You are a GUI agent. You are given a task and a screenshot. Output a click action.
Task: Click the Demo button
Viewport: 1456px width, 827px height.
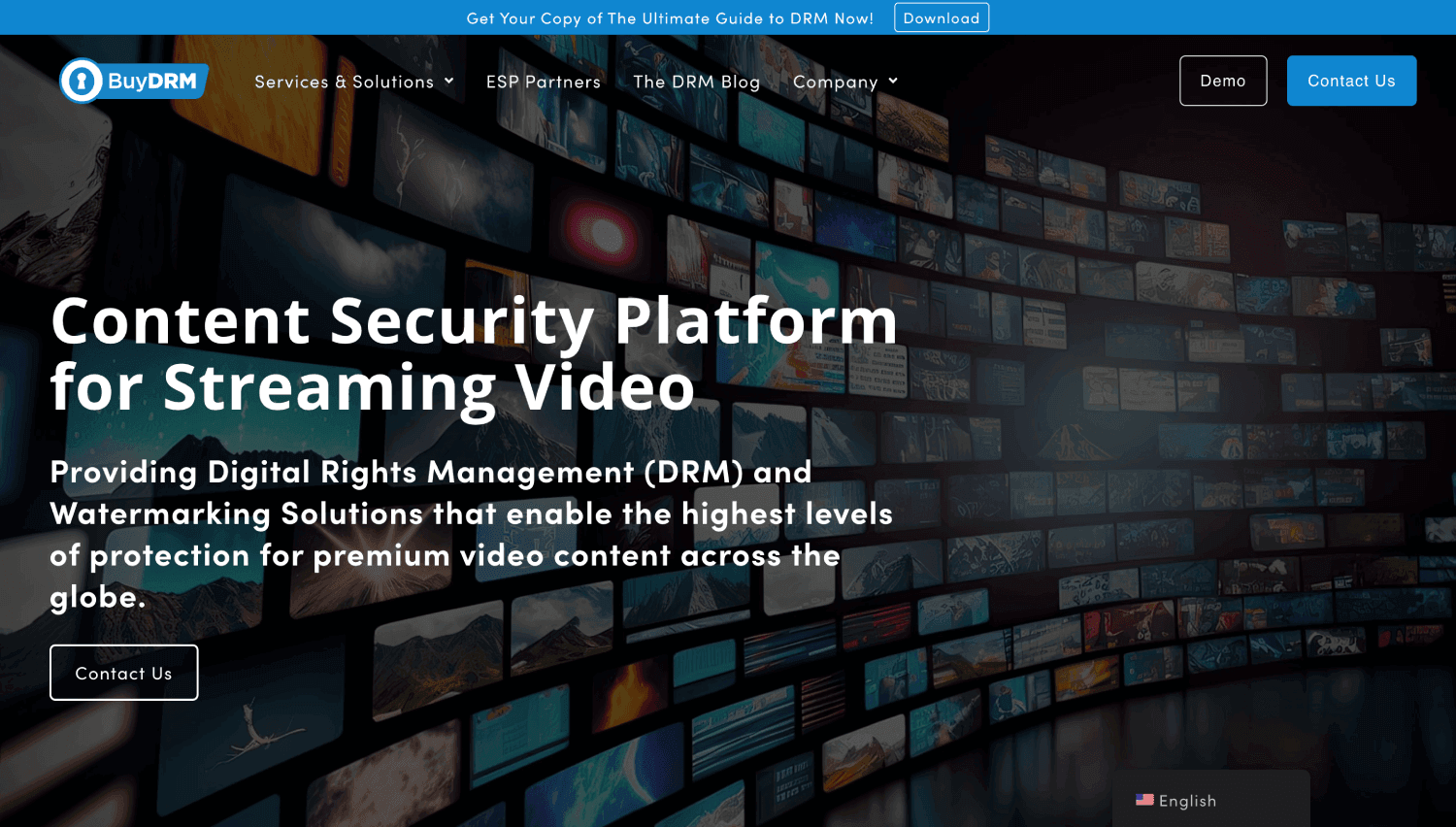click(1223, 81)
